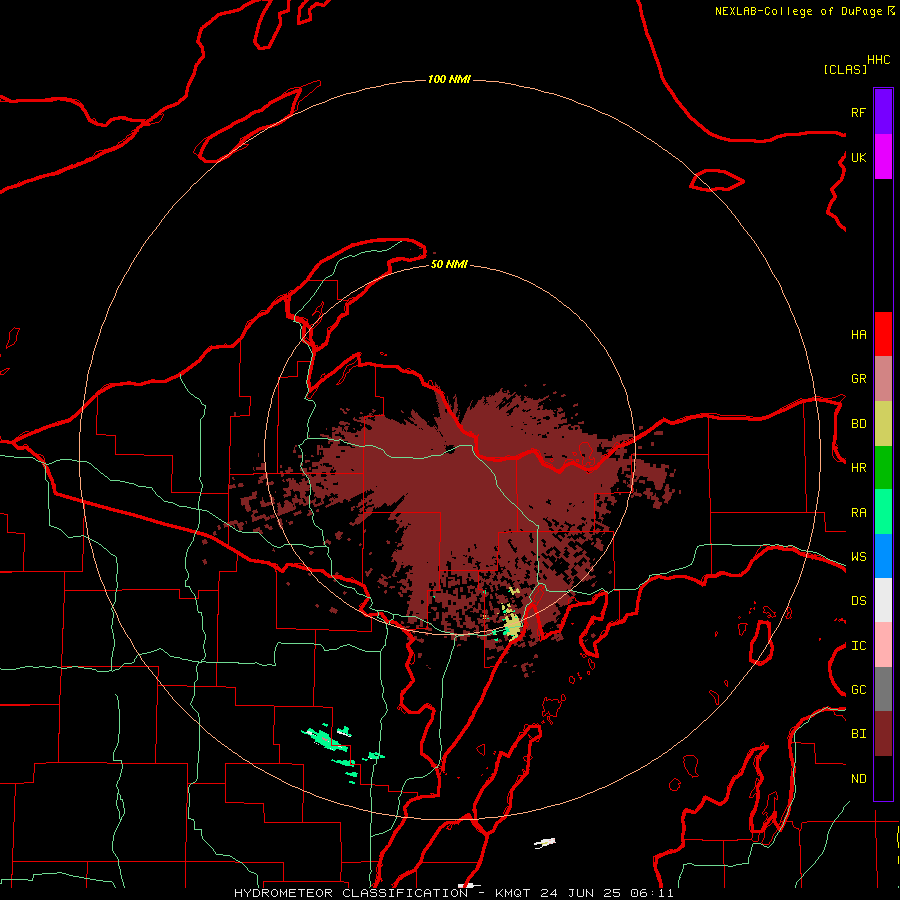900x900 pixels.
Task: Click the small white echo near bottom edge
Action: click(x=545, y=843)
